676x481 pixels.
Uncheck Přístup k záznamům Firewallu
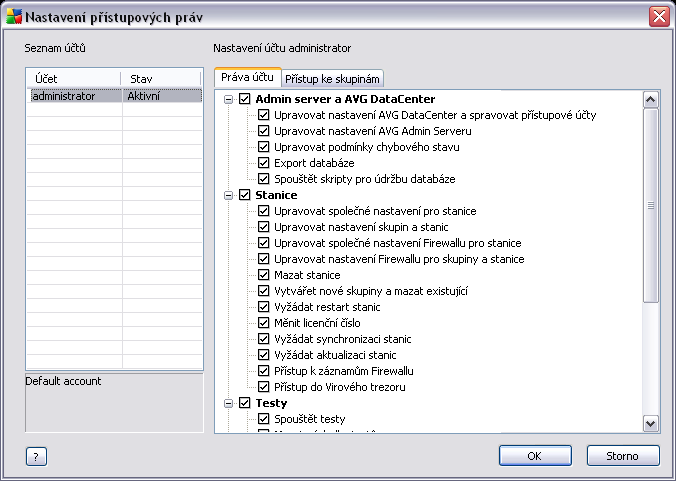pos(263,371)
